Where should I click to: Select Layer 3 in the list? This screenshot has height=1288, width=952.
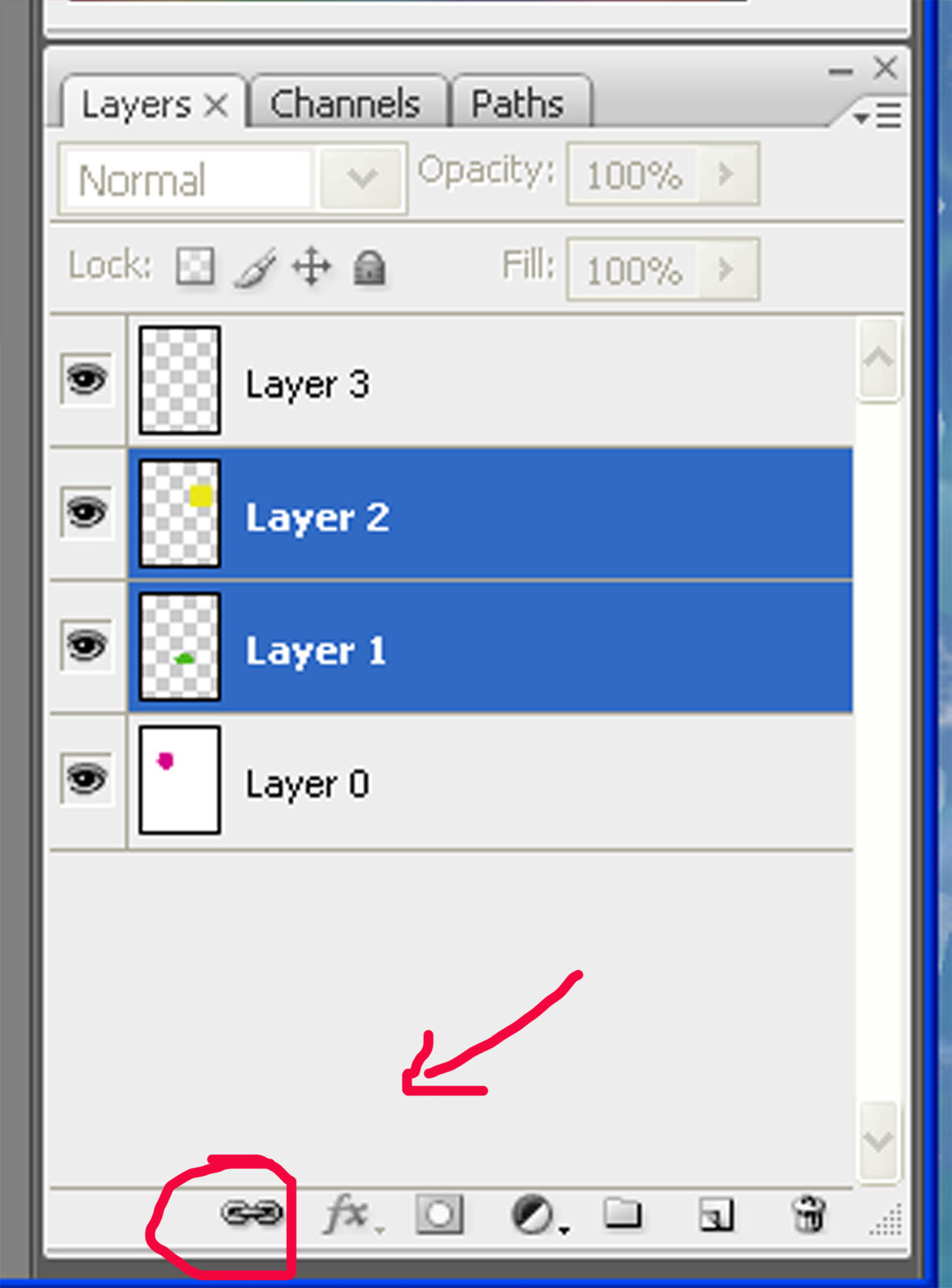pos(483,383)
